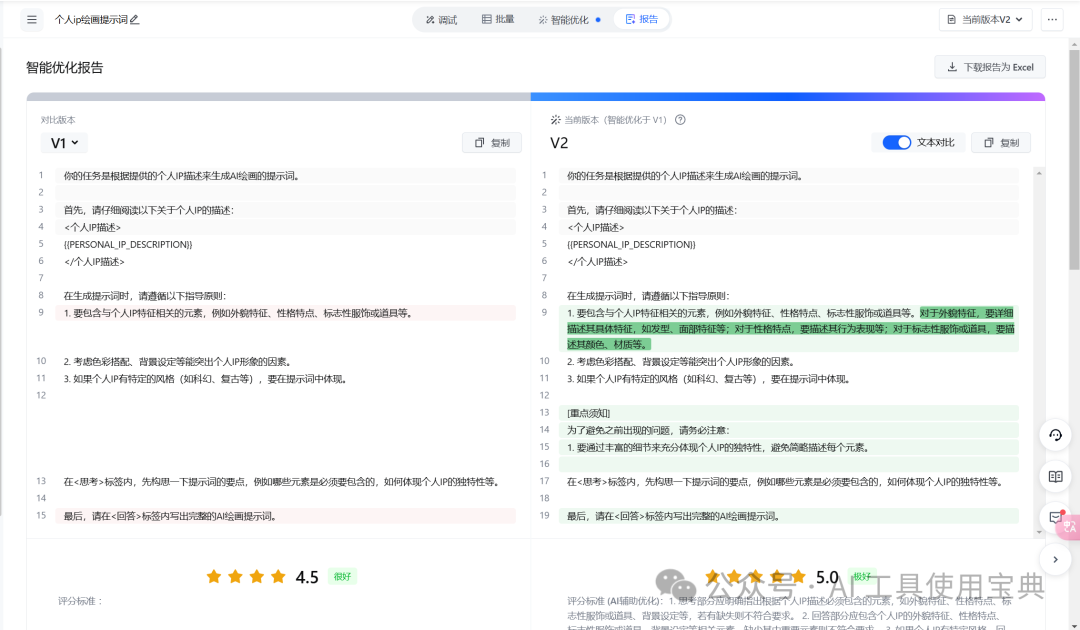This screenshot has height=630, width=1080.
Task: Click 下载报告为 Excel button
Action: point(989,67)
